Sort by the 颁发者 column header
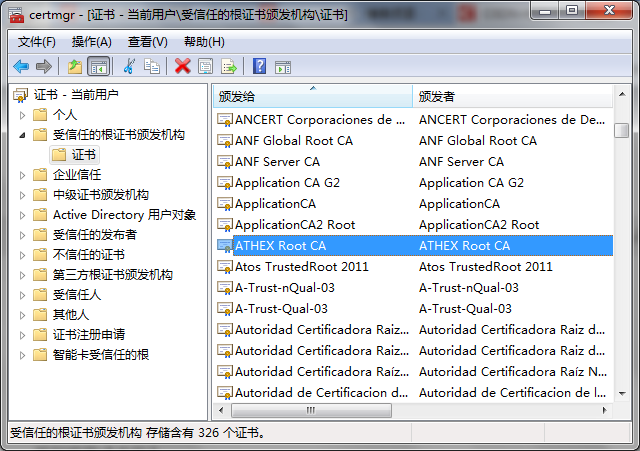Screen dimensions: 640x451 coord(513,96)
